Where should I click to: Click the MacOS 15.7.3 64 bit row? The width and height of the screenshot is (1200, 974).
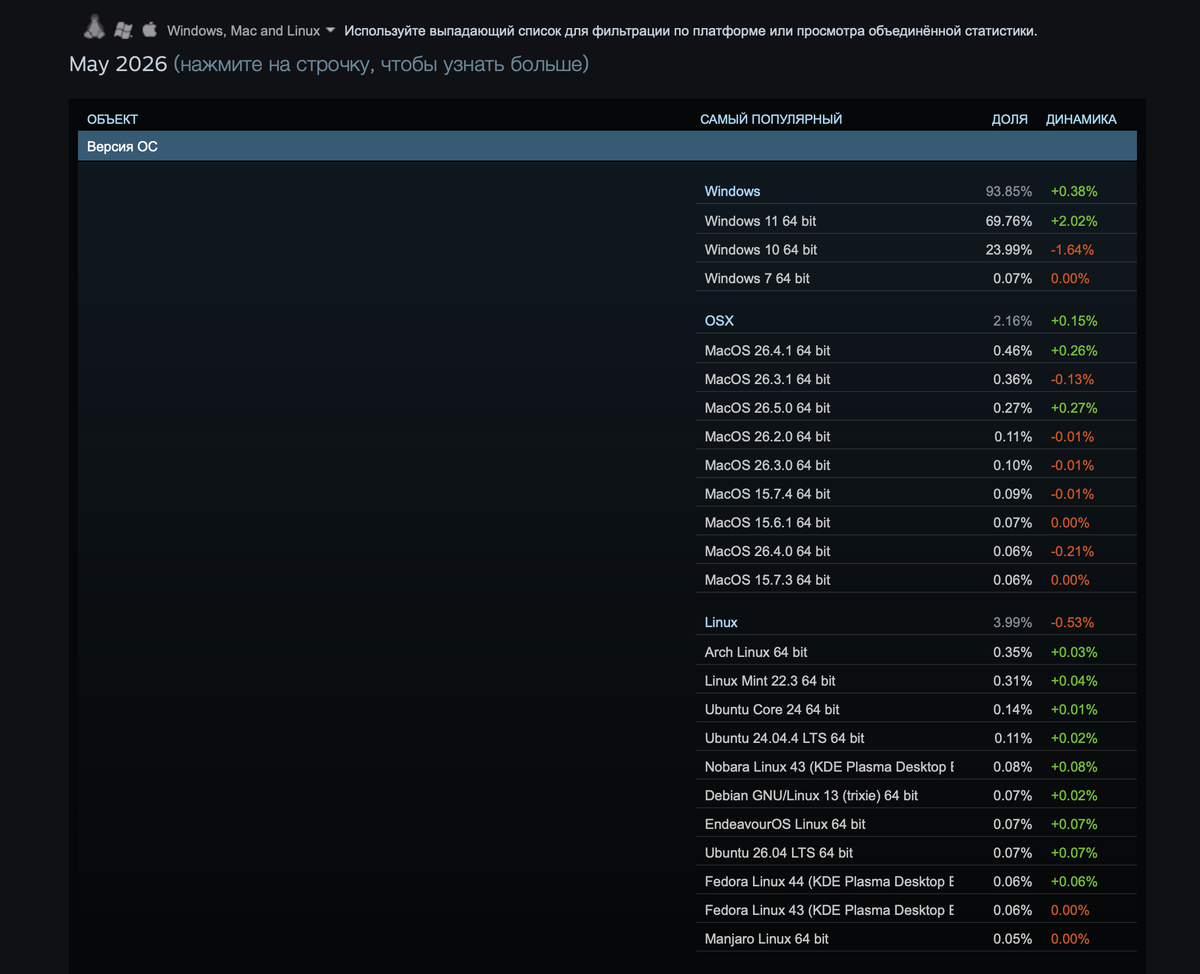tap(916, 580)
